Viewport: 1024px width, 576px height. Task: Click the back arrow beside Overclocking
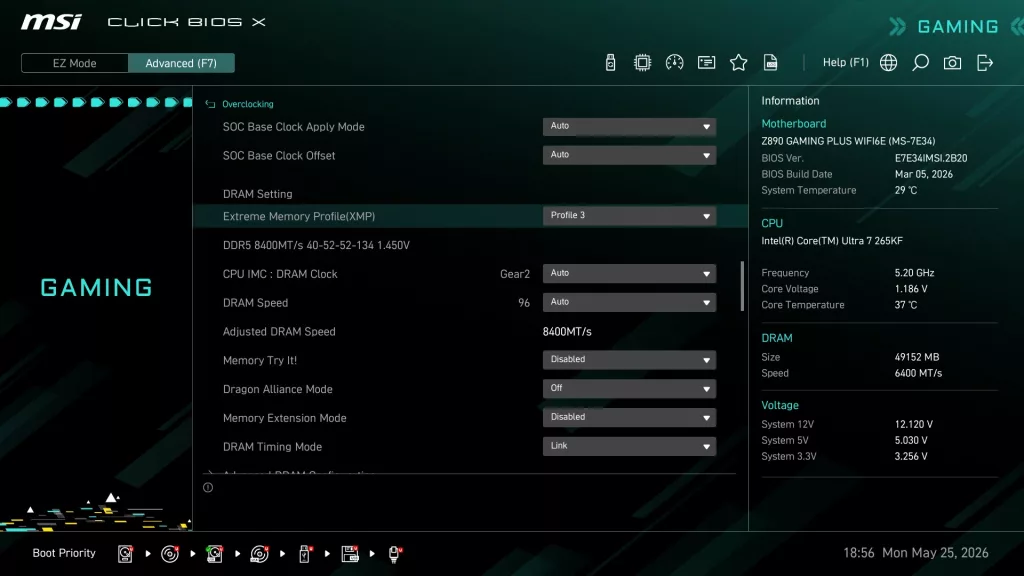(210, 104)
